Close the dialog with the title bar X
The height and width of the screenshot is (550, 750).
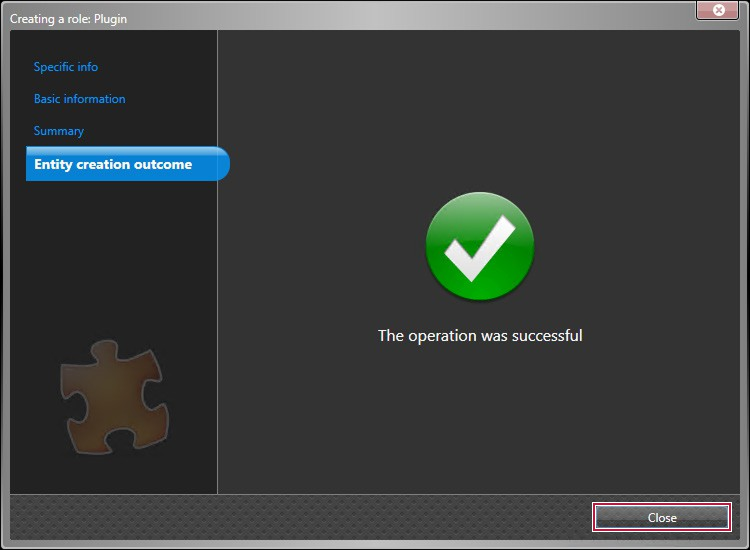pos(718,10)
